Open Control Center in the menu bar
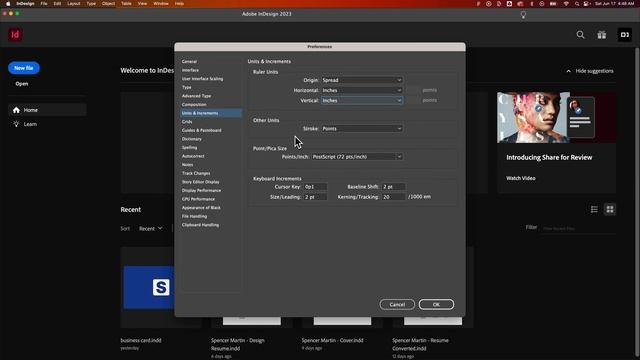The height and width of the screenshot is (360, 640). pos(587,4)
